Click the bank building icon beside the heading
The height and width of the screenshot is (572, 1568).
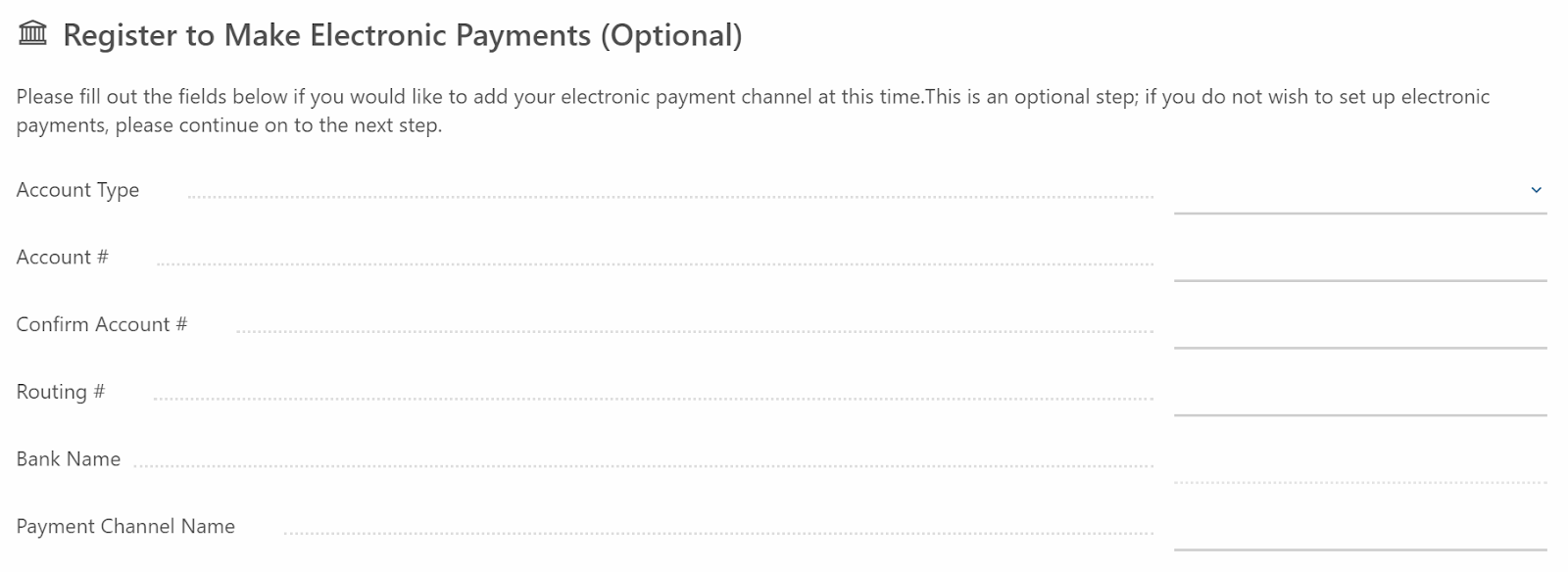pyautogui.click(x=32, y=34)
